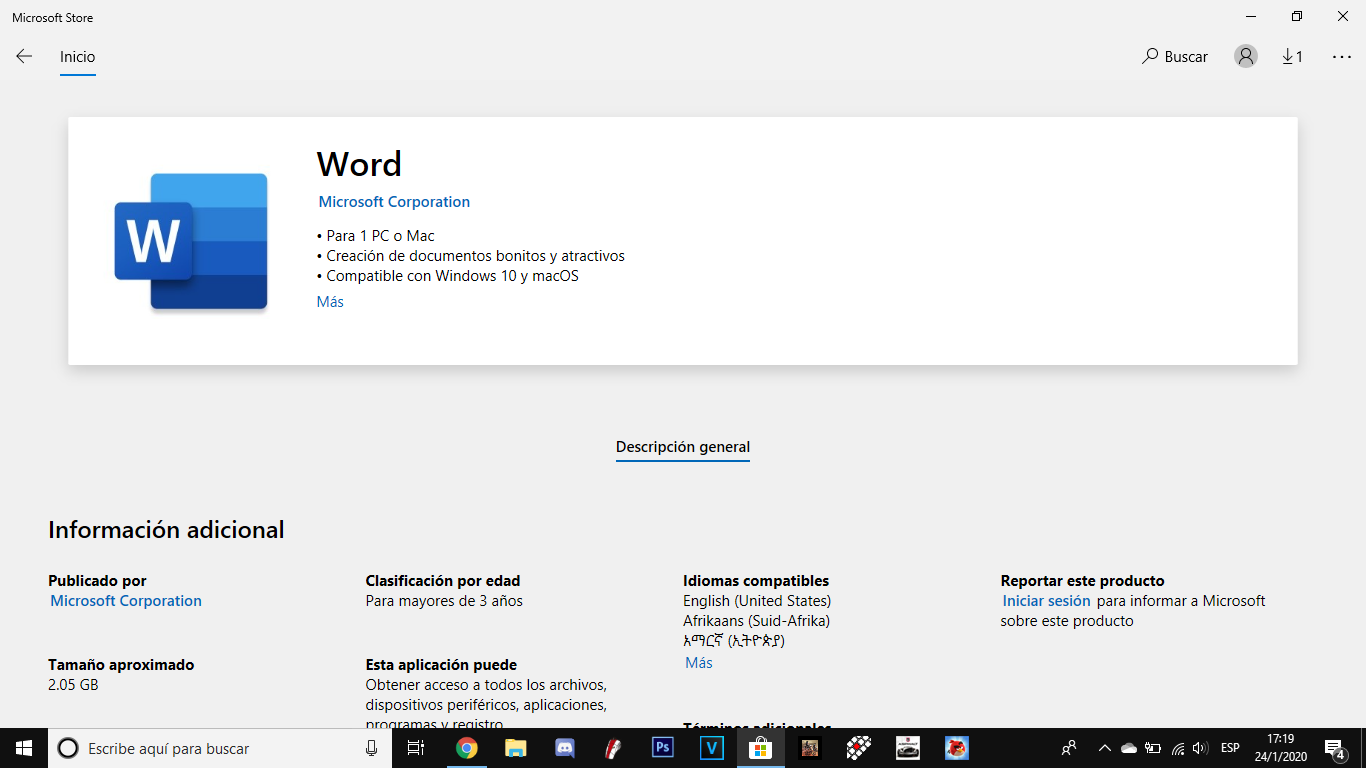Go back with the back arrow
Screen dimensions: 1366x768
[x=24, y=57]
